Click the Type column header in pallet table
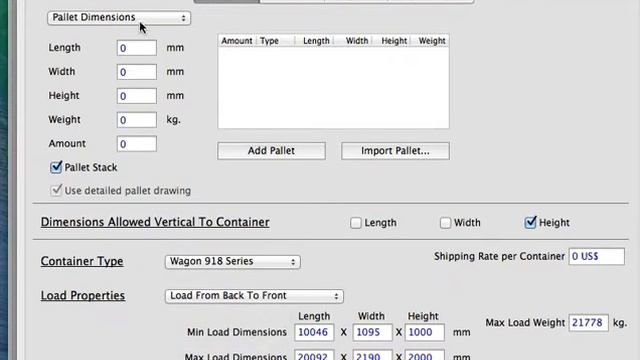This screenshot has width=640, height=360. tap(276, 41)
